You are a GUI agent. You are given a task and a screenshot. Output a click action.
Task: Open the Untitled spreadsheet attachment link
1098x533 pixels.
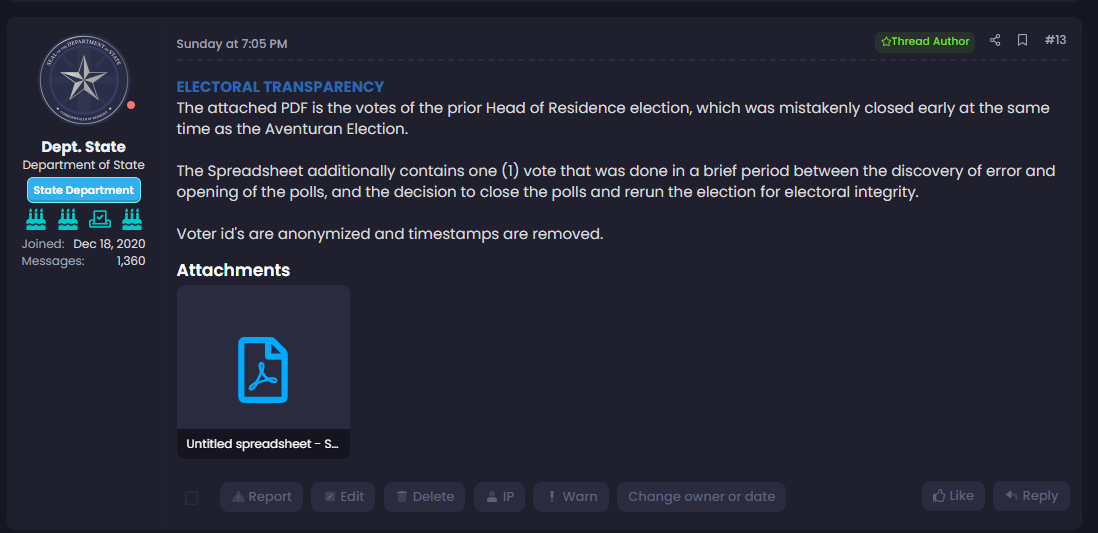point(263,444)
